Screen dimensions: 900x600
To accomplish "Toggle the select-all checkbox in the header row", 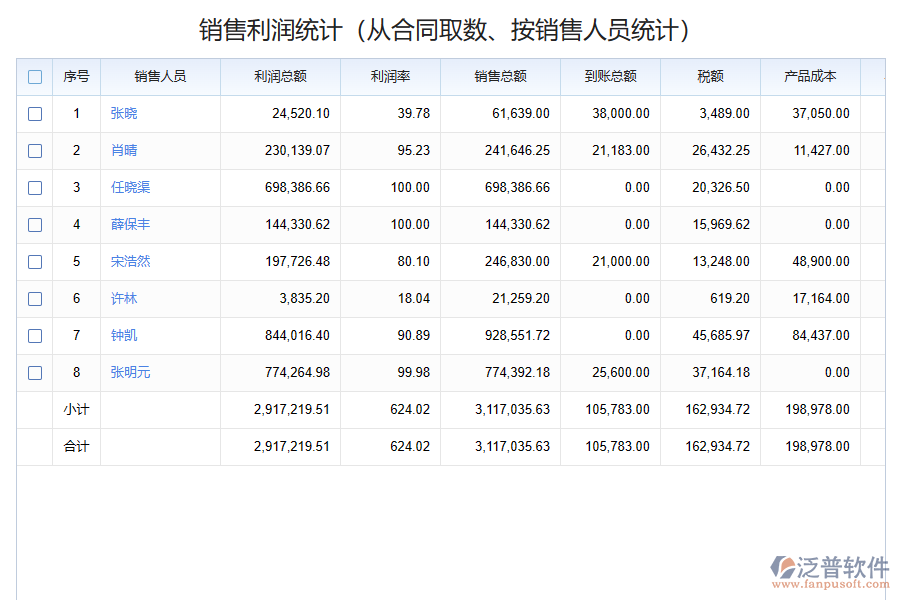I will [35, 76].
